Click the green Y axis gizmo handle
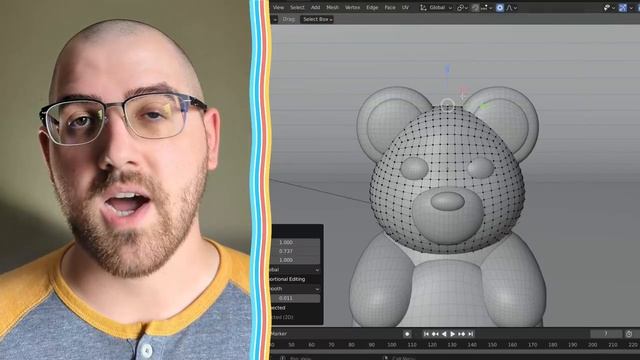 coord(484,107)
